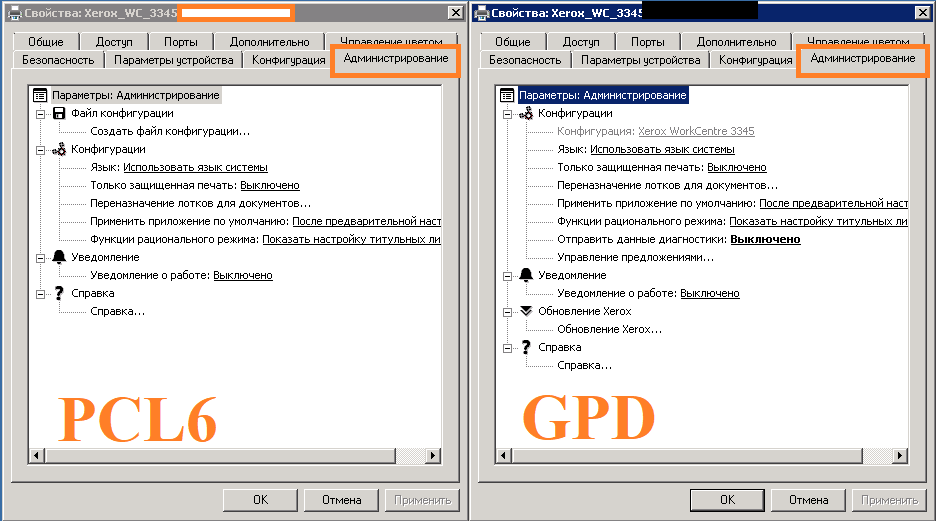Select Администрирование tab in GPD window
This screenshot has height=521, width=936.
(x=863, y=58)
